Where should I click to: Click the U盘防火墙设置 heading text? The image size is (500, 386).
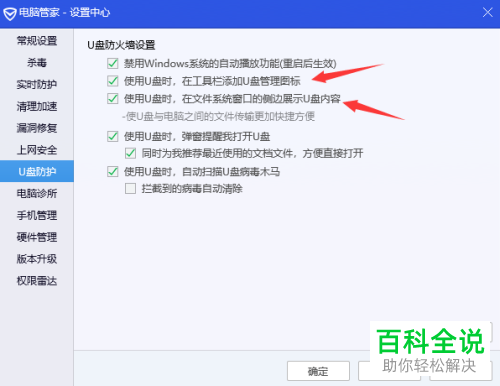[121, 45]
